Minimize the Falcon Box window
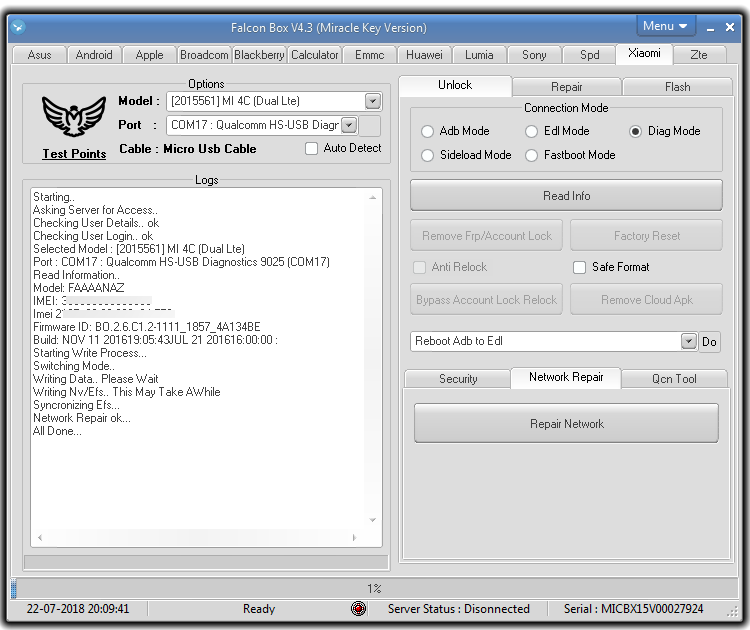Screen dimensions: 750x630 tap(710, 28)
